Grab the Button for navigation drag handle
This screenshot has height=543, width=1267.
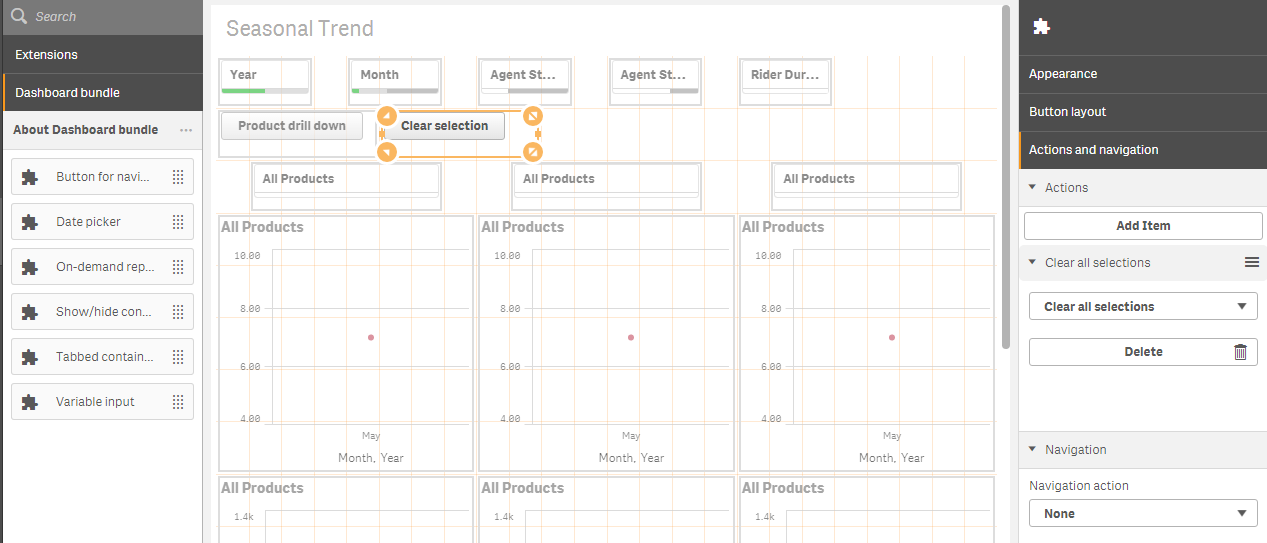tap(178, 177)
